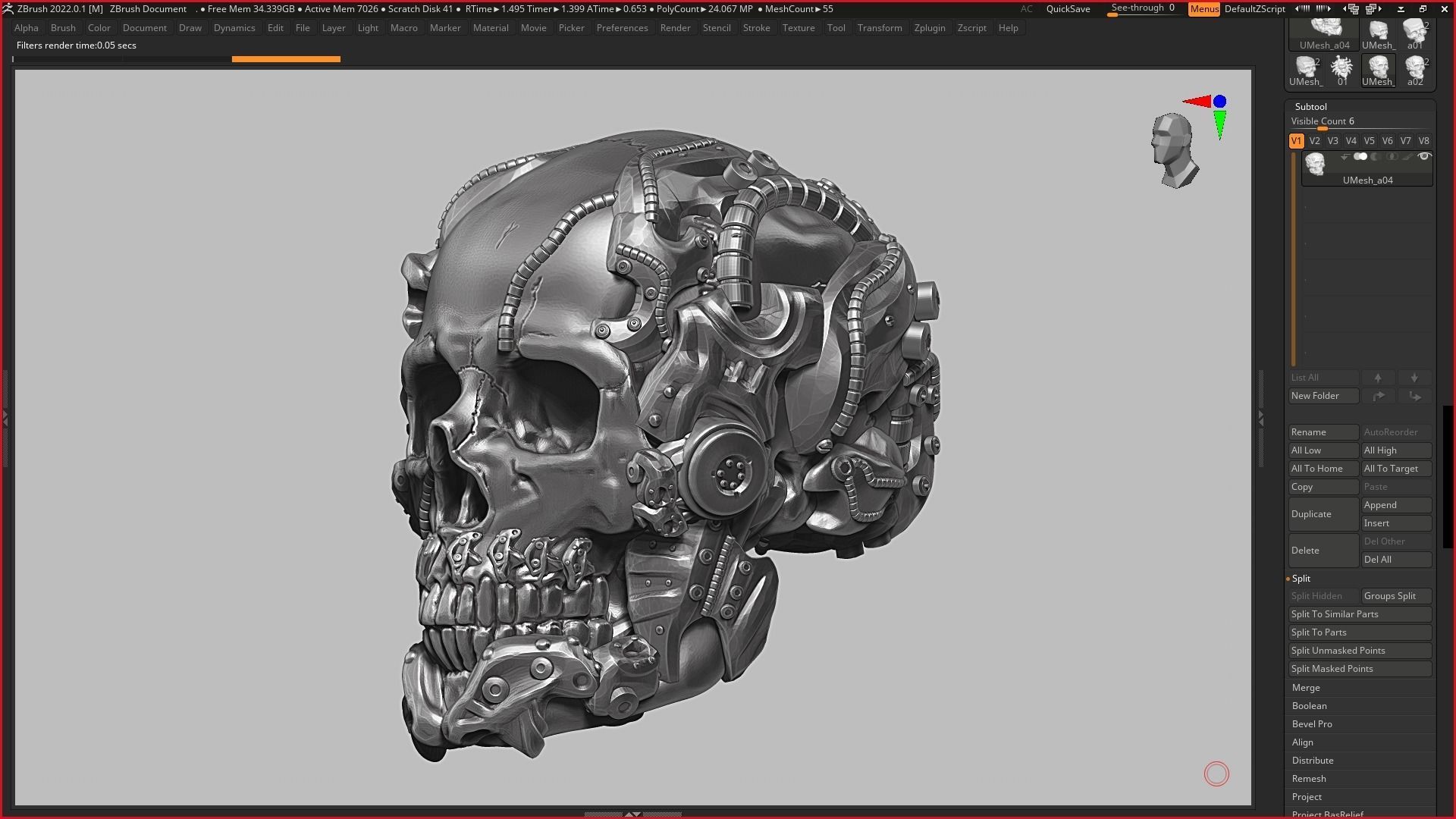Click the Duplicate subtool button

click(1323, 514)
